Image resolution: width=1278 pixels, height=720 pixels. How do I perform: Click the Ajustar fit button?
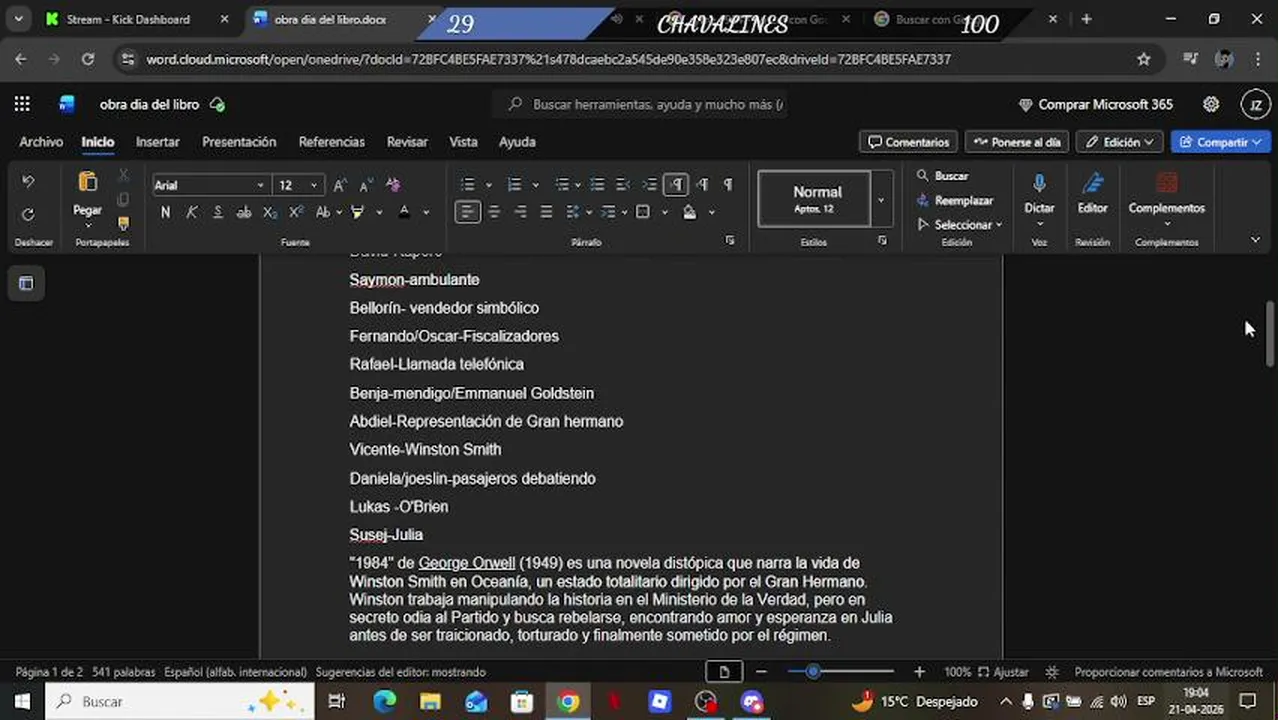point(1003,672)
